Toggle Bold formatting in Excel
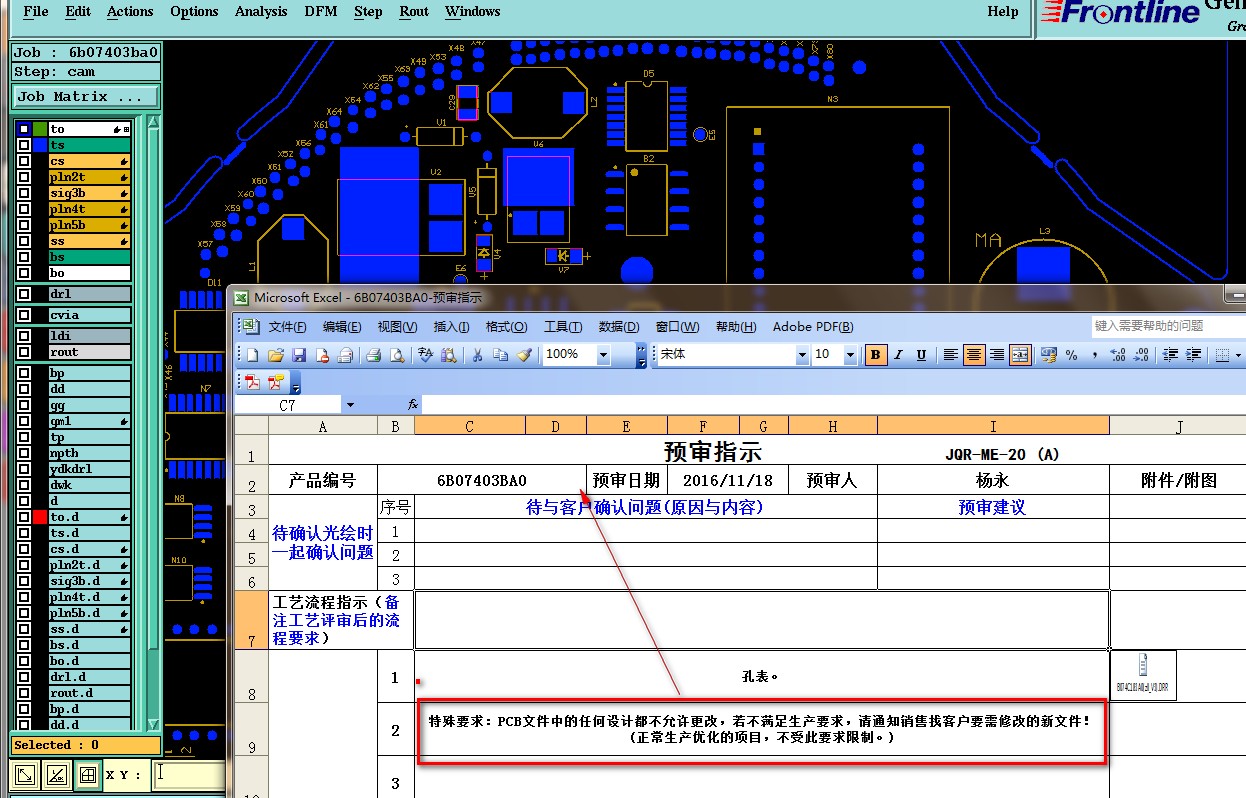 (875, 355)
